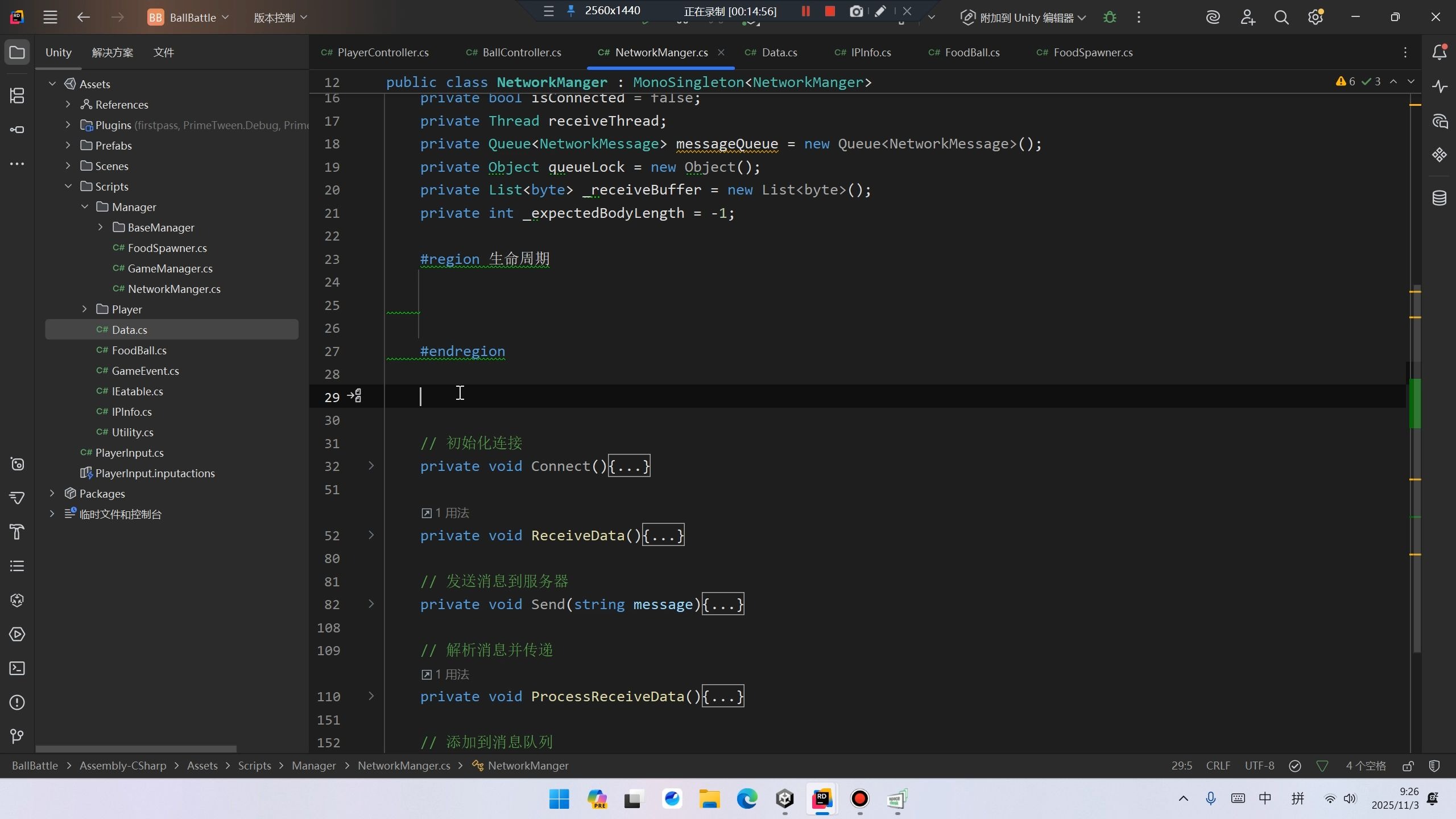
Task: Stop the screen recording
Action: click(830, 11)
